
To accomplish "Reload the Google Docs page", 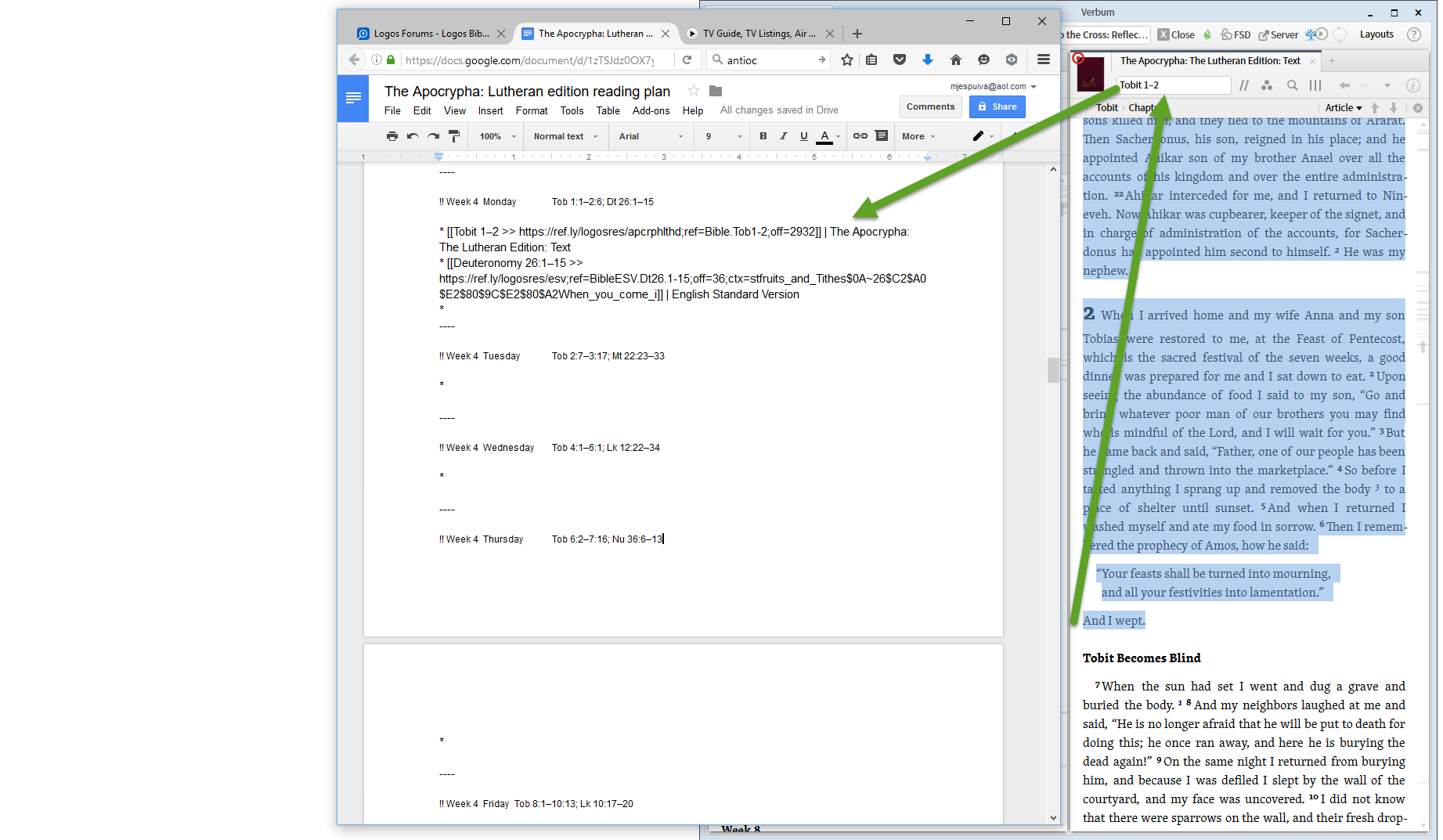I will tap(687, 60).
